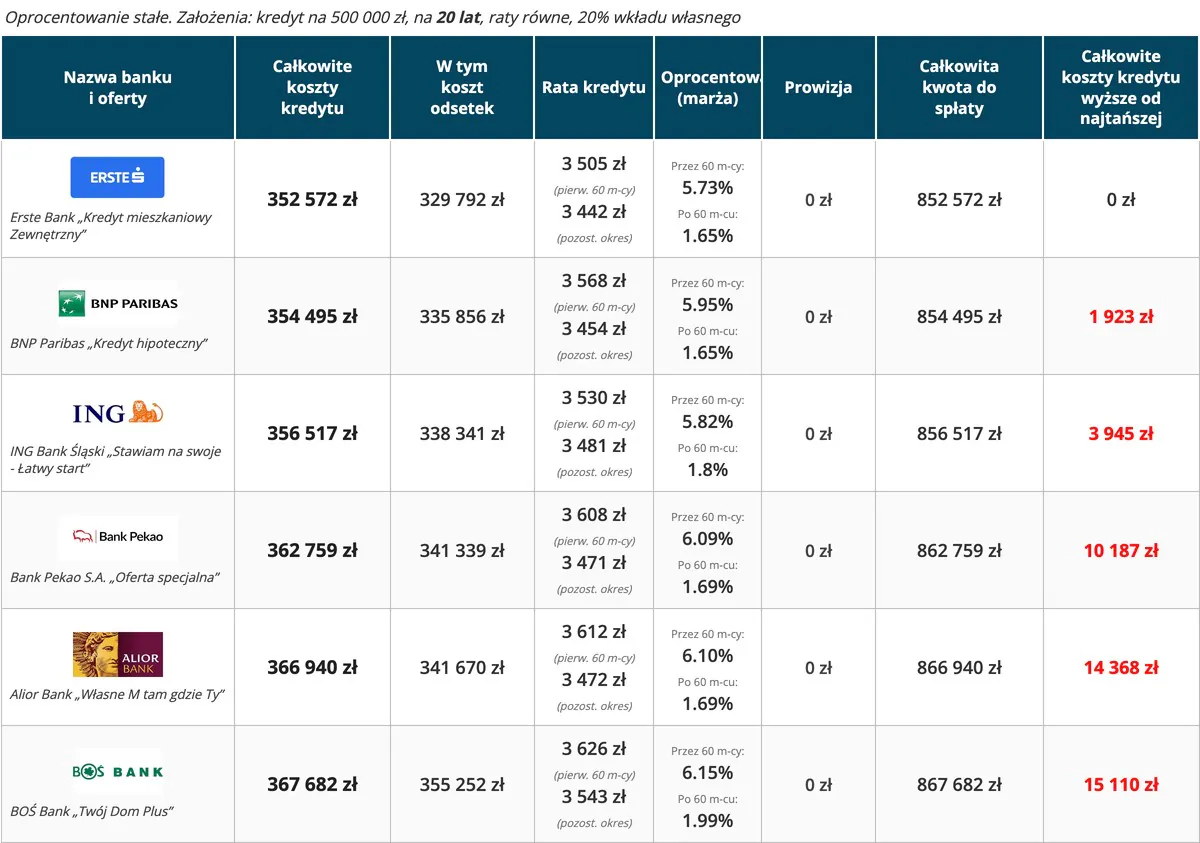
Task: Click the 'BNP Paribas Kredyt hipoteczny' offer text
Action: click(x=108, y=343)
